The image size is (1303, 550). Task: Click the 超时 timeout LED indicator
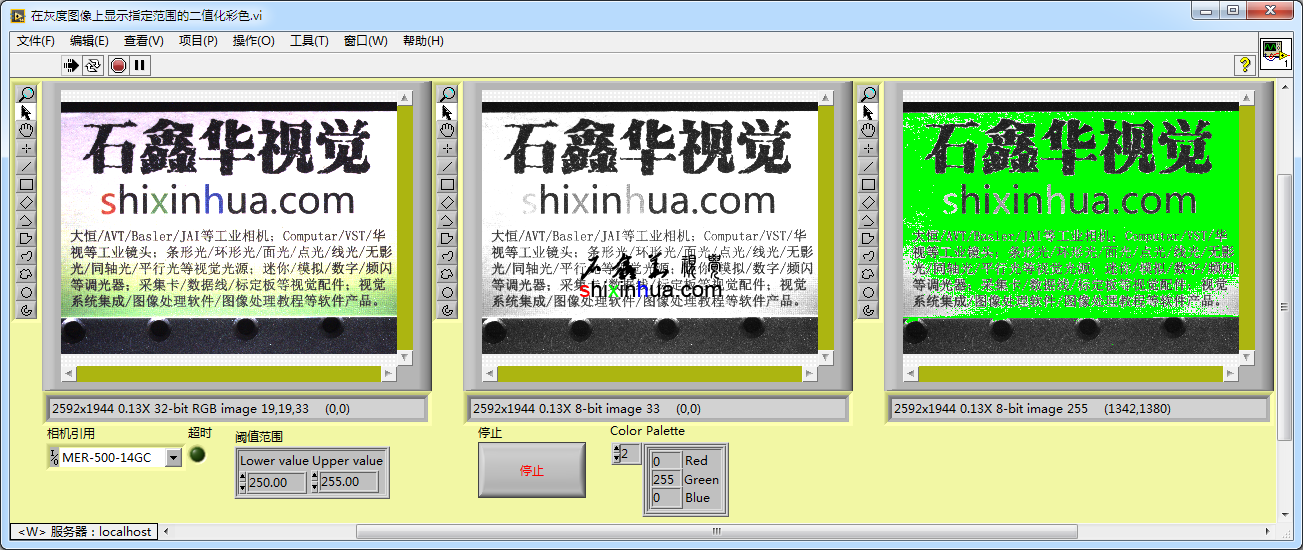pyautogui.click(x=197, y=454)
